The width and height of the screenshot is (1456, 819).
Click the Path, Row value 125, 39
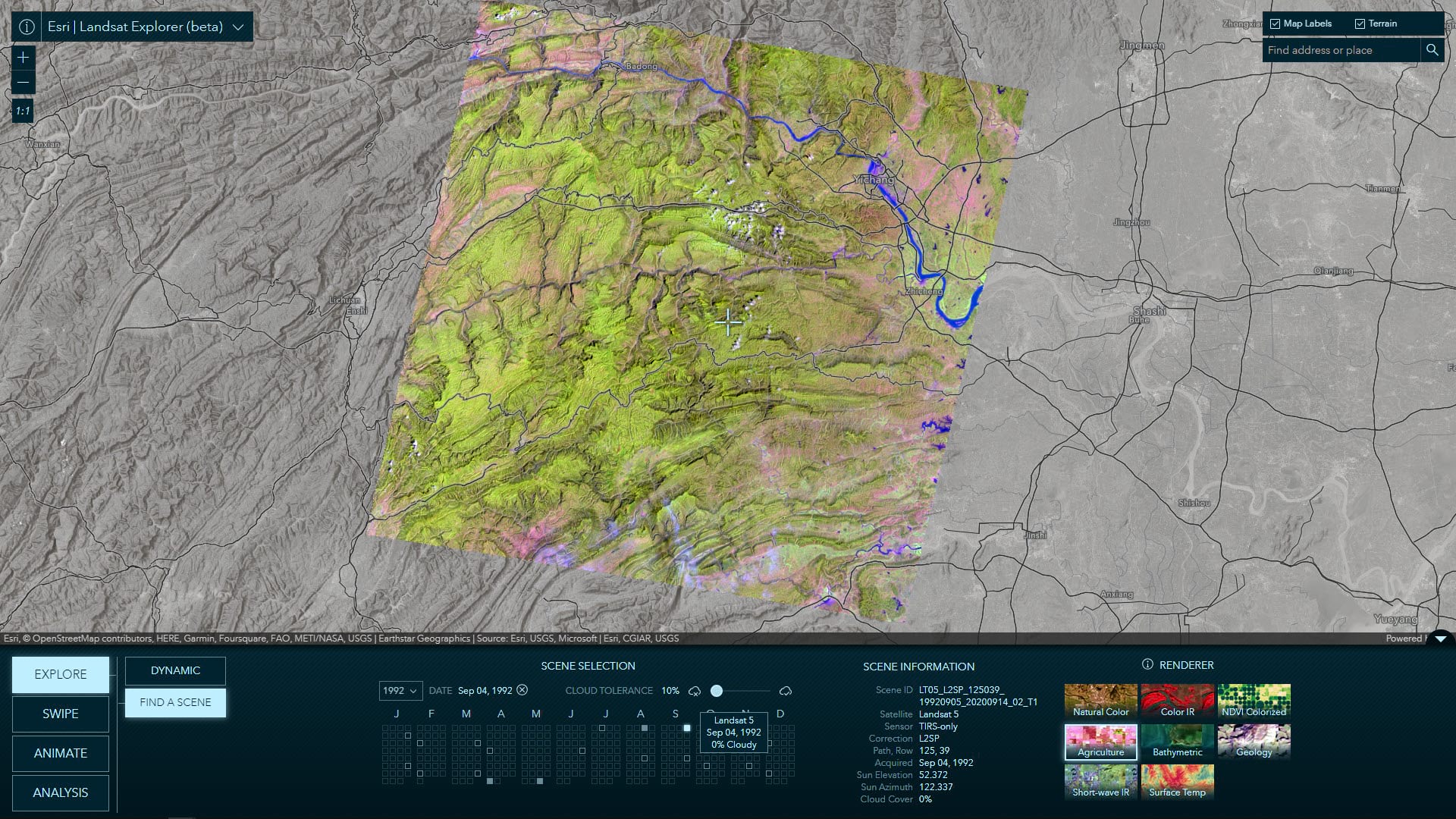pyautogui.click(x=934, y=751)
